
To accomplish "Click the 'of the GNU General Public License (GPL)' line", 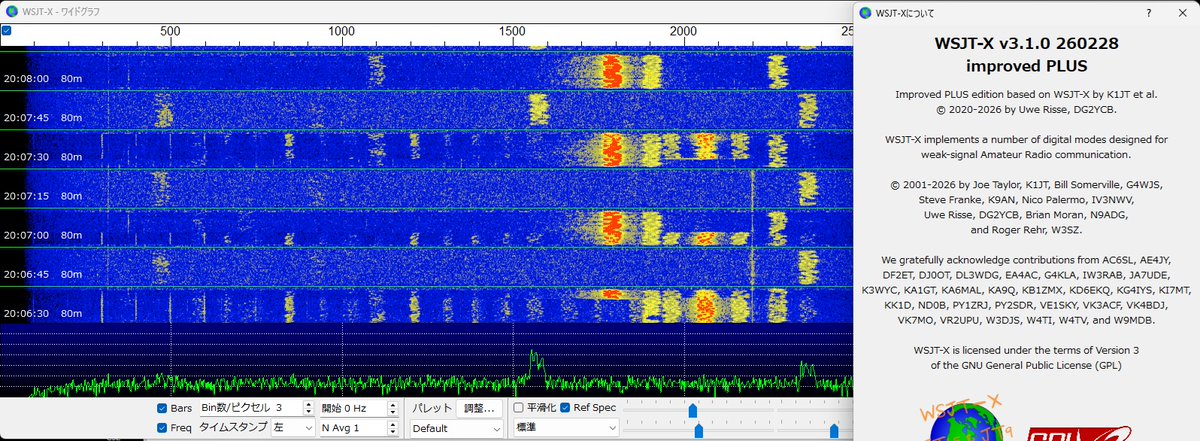I will pyautogui.click(x=1026, y=365).
